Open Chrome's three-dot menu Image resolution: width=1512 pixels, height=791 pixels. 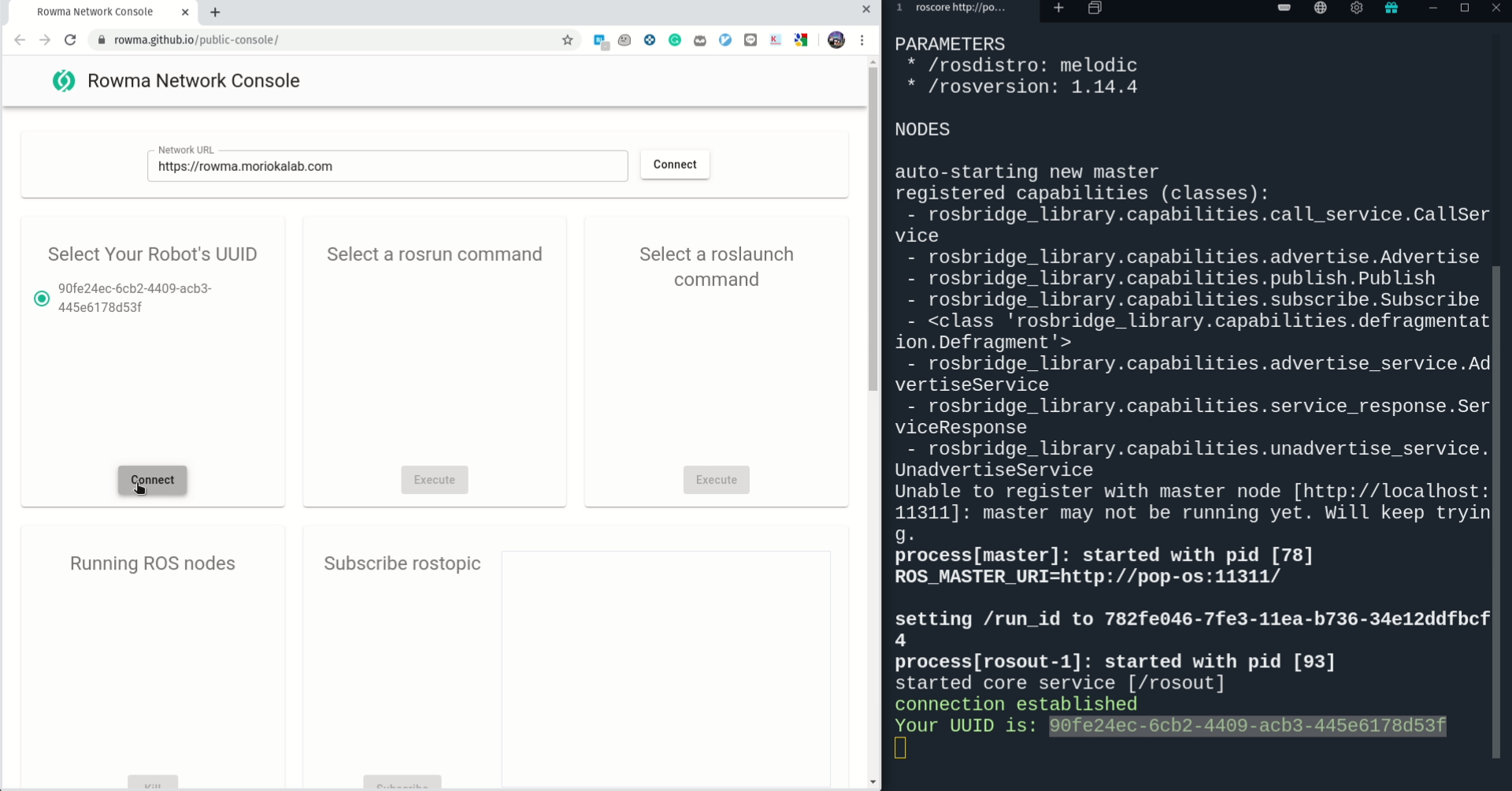(x=862, y=40)
